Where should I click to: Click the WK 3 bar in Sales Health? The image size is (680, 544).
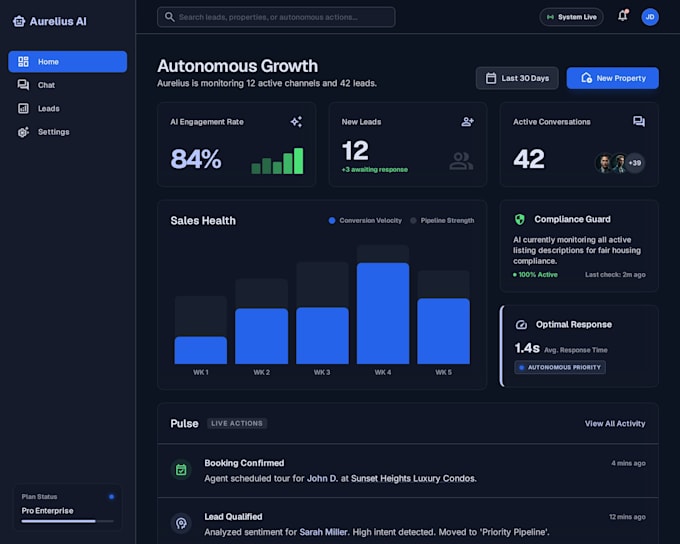coord(322,335)
